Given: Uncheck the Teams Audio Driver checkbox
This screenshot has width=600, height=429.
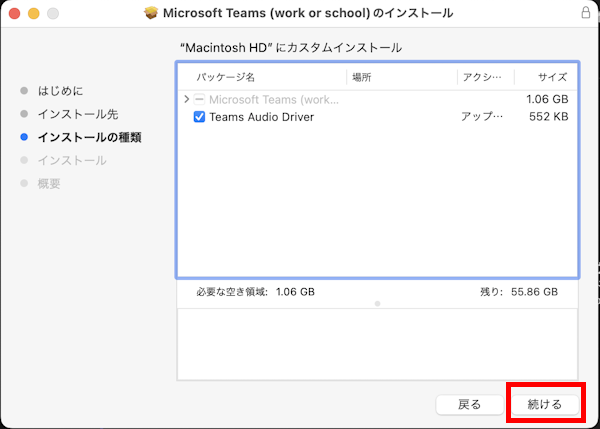Looking at the screenshot, I should coord(199,117).
